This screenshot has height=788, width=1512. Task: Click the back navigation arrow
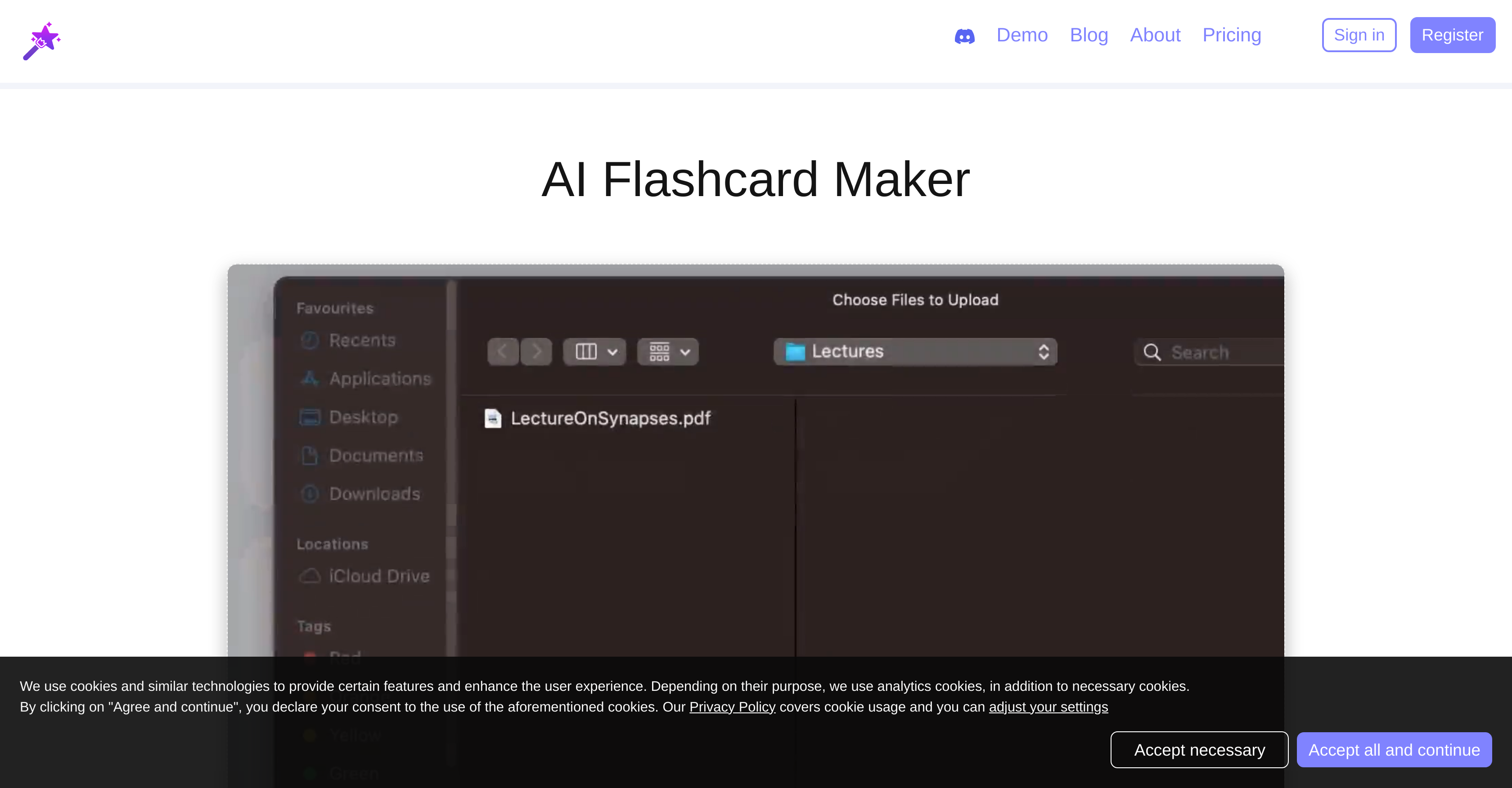tap(503, 351)
